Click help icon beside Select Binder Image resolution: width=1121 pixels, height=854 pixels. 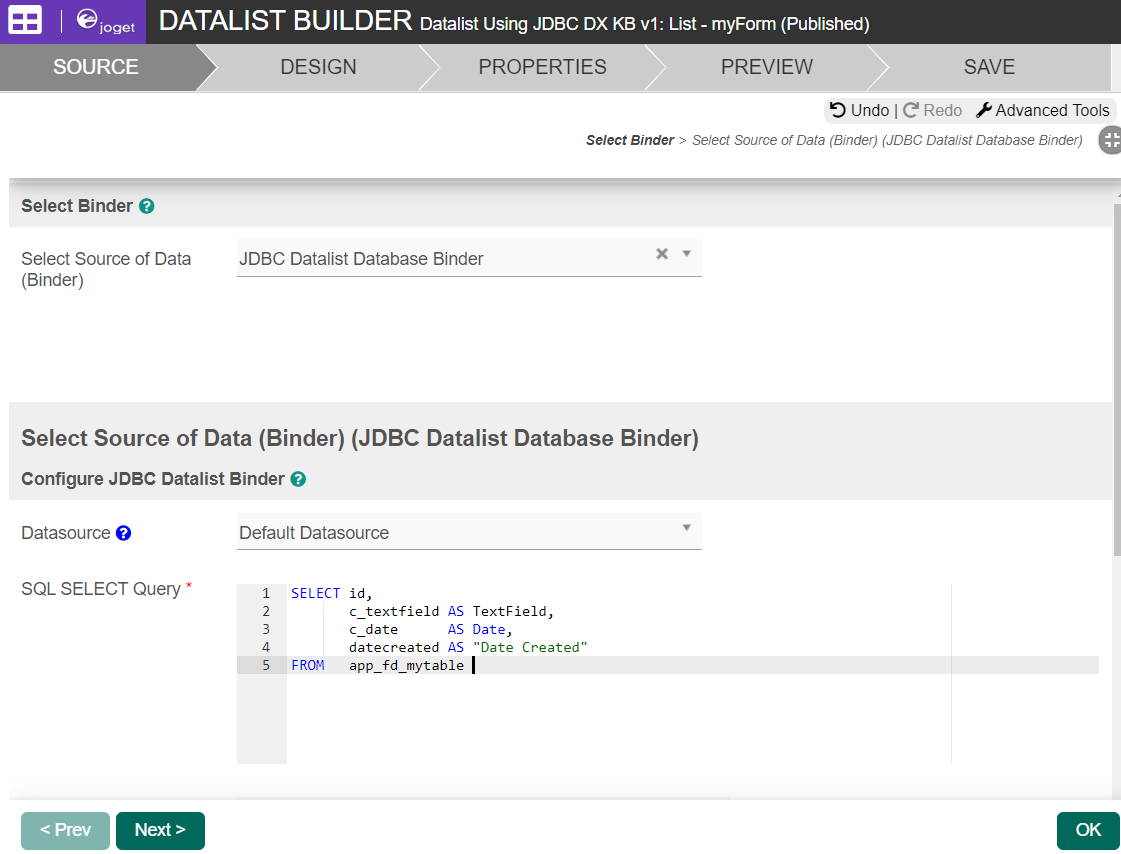point(147,206)
